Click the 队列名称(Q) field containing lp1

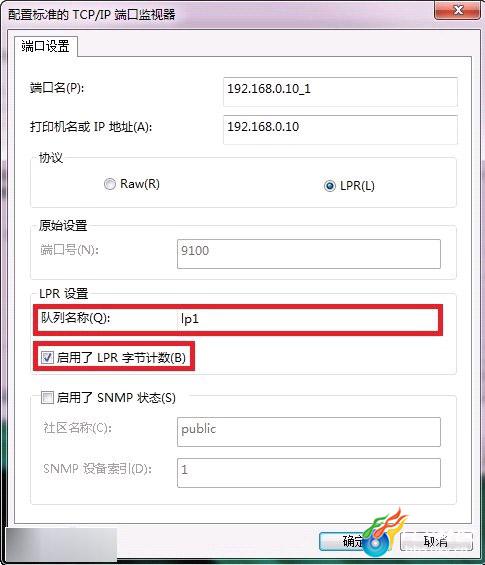coord(309,319)
